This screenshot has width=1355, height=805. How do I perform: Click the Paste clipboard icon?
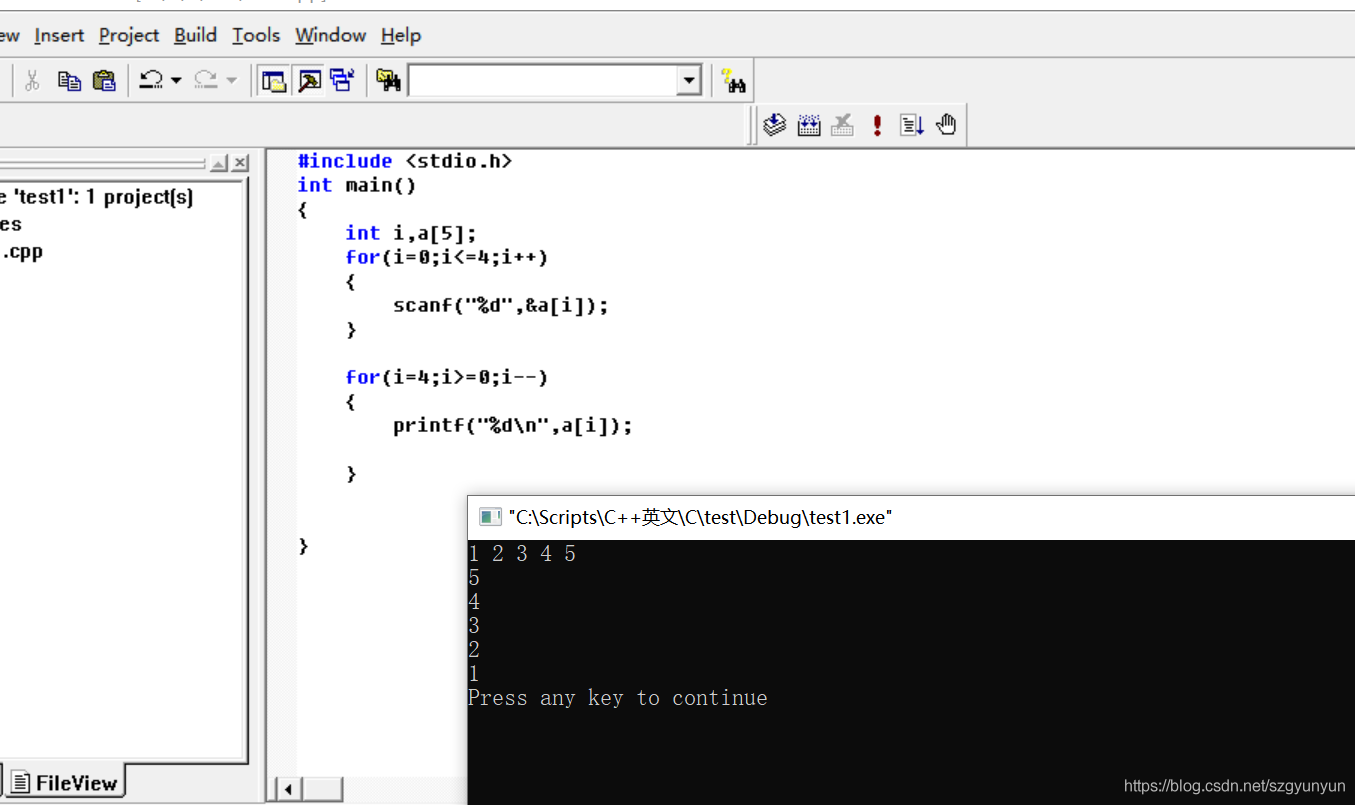104,81
